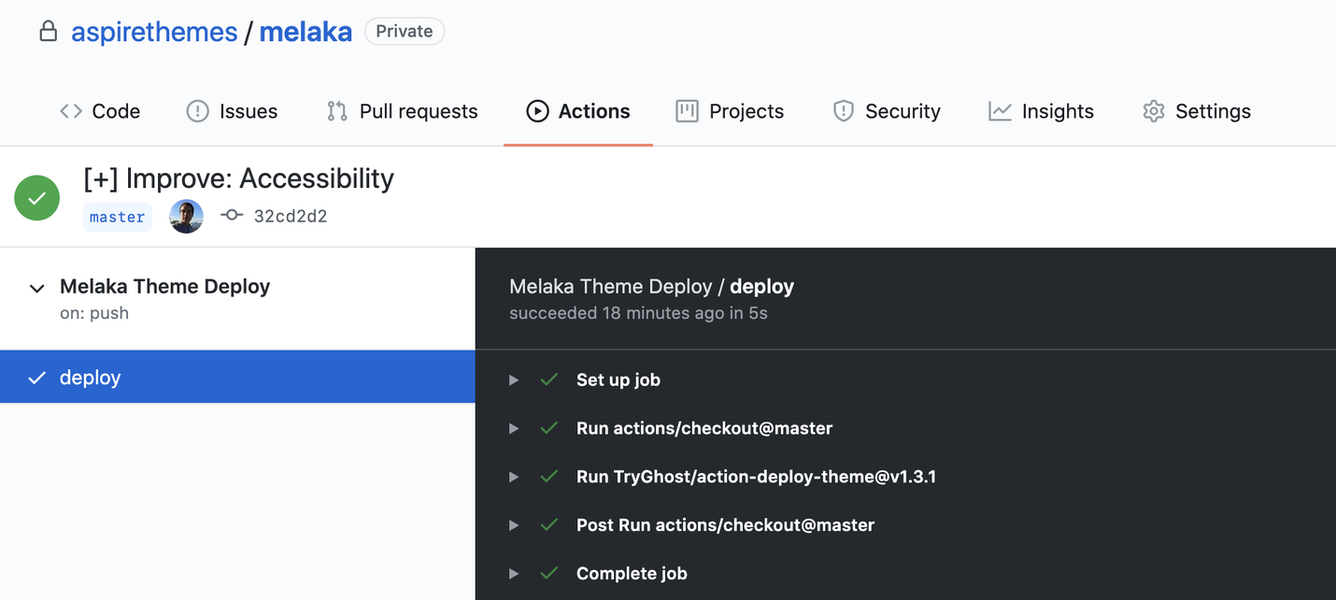Click the master branch label
This screenshot has width=1336, height=600.
tap(117, 217)
